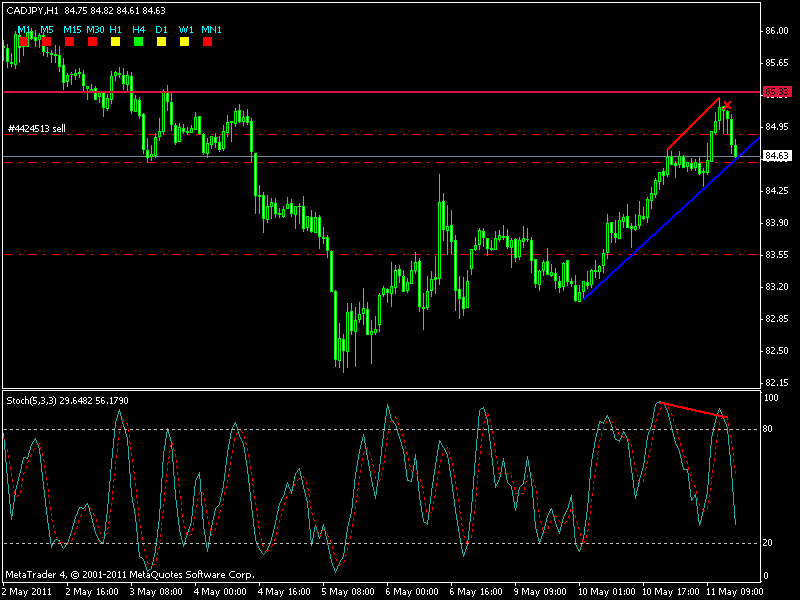The width and height of the screenshot is (800, 600).
Task: Click the 6 May 00:00 time axis label
Action: pos(412,592)
